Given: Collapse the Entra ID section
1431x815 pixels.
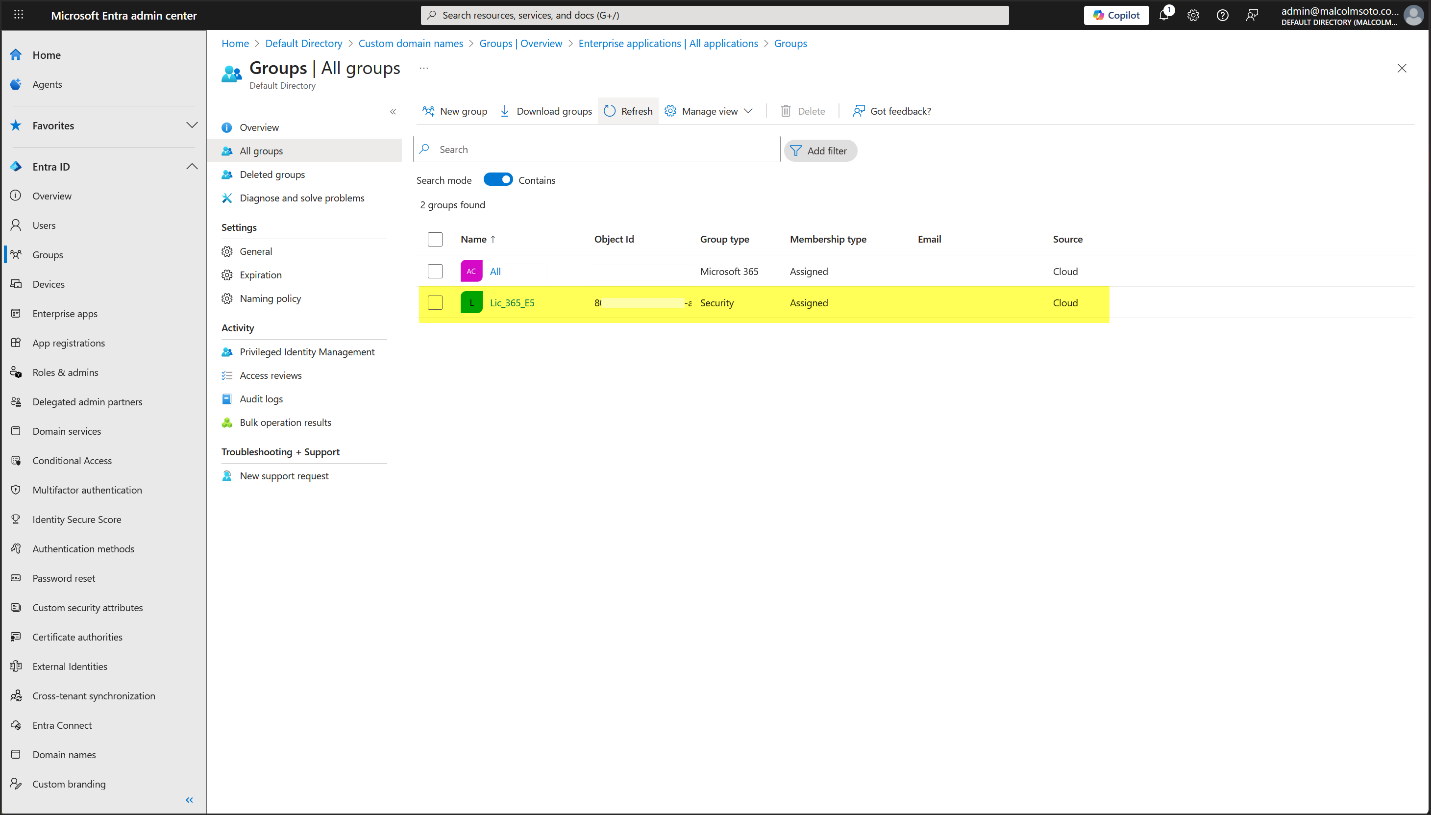Looking at the screenshot, I should [192, 167].
